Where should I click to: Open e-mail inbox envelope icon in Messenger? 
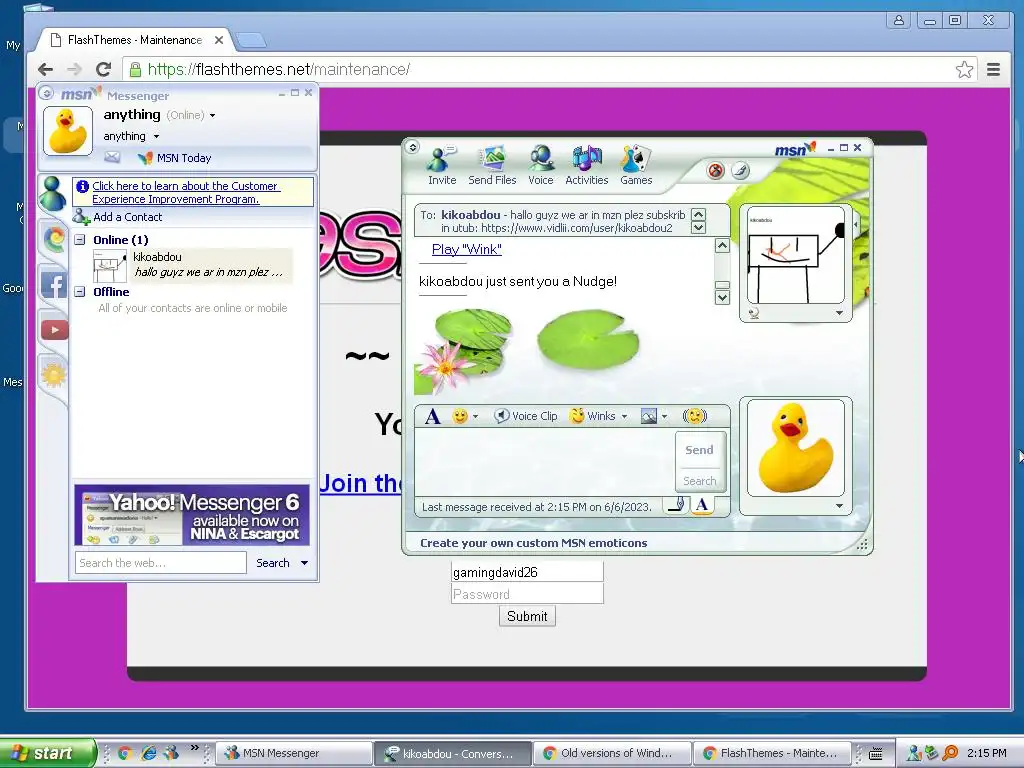[x=112, y=157]
